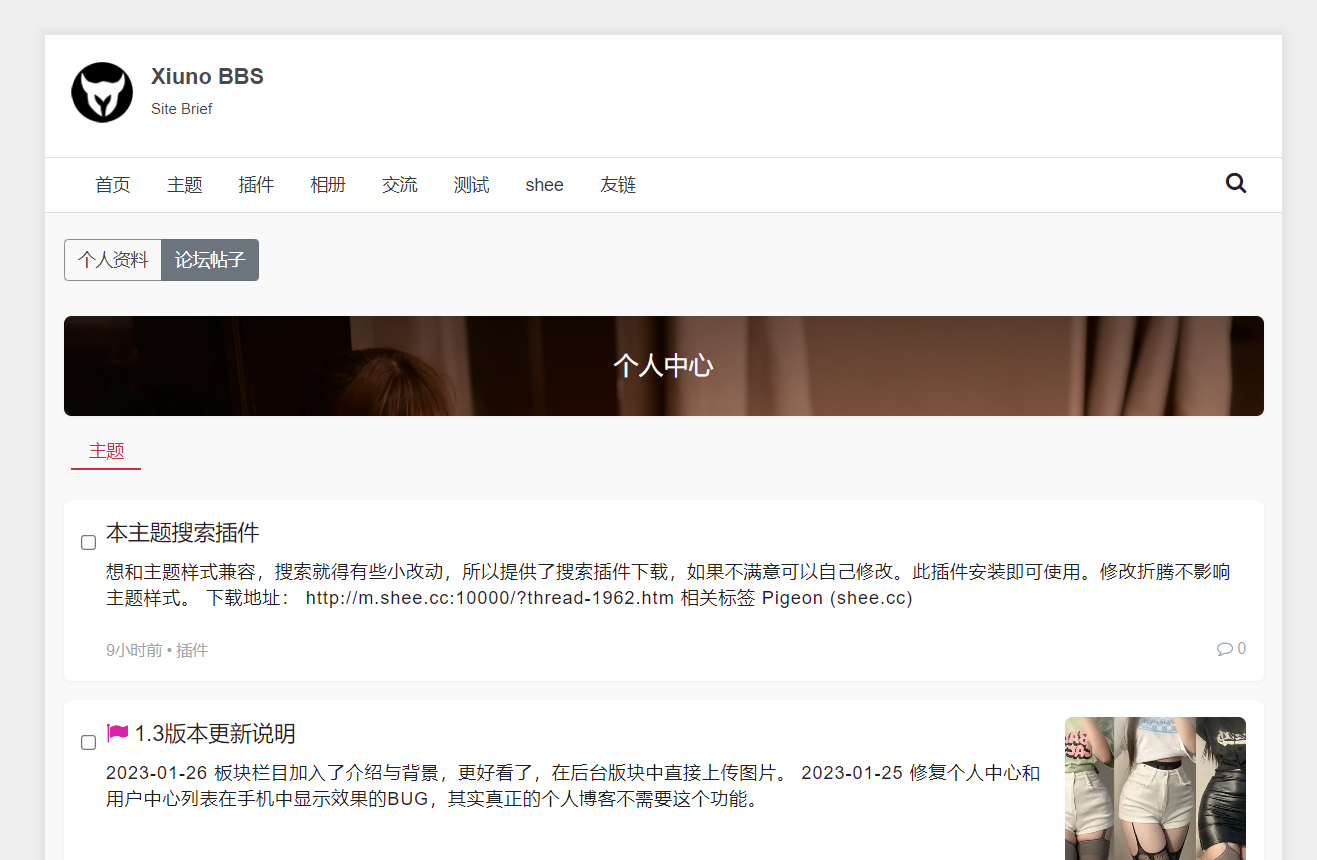Open search via magnifier icon
The height and width of the screenshot is (860, 1317).
click(x=1236, y=184)
